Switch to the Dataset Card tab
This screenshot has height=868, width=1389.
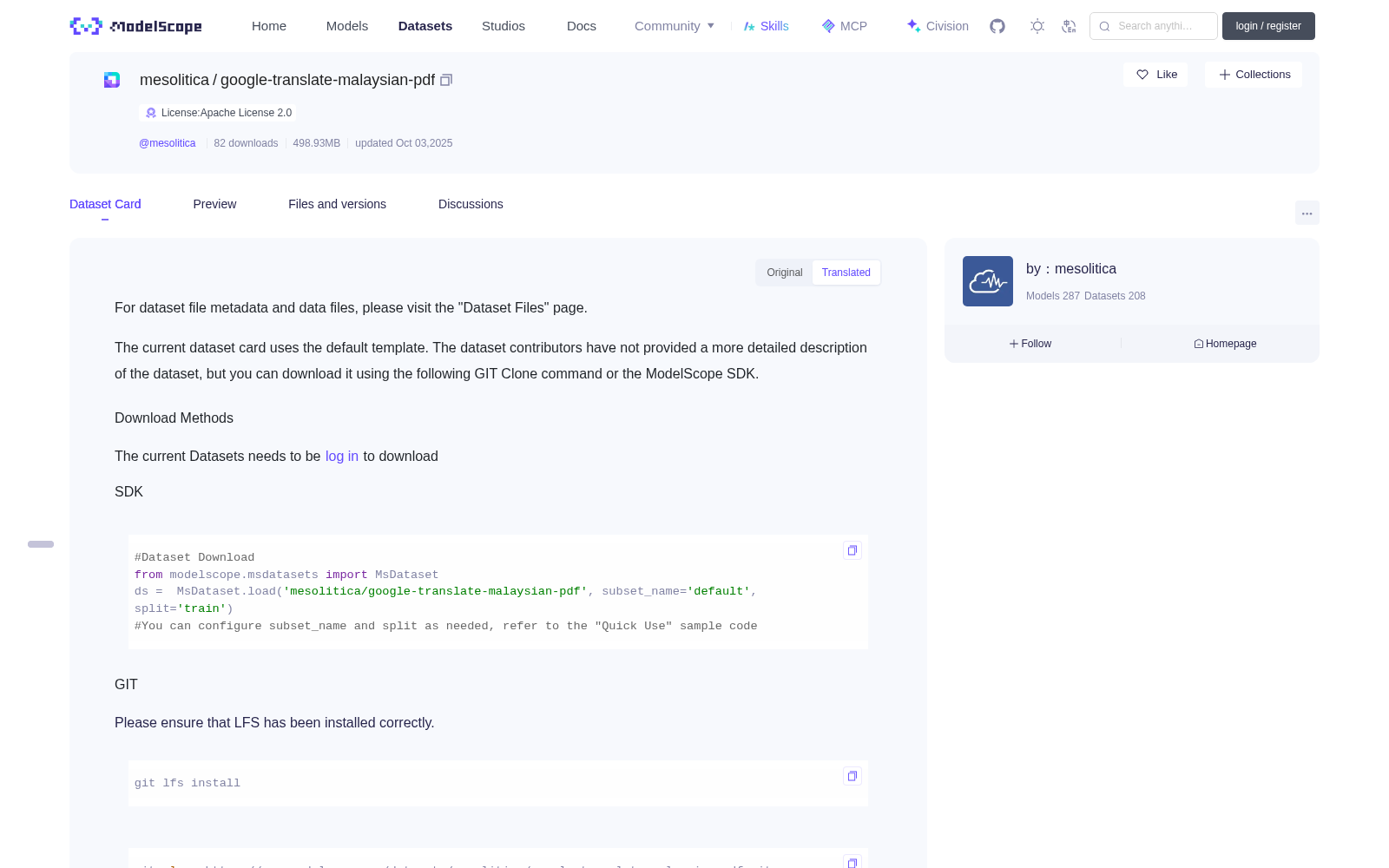point(105,204)
